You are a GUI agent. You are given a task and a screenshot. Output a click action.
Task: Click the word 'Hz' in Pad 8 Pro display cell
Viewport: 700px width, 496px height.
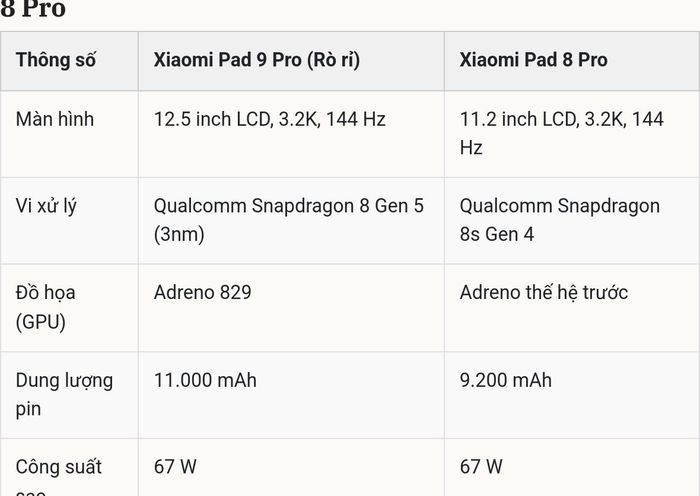471,148
